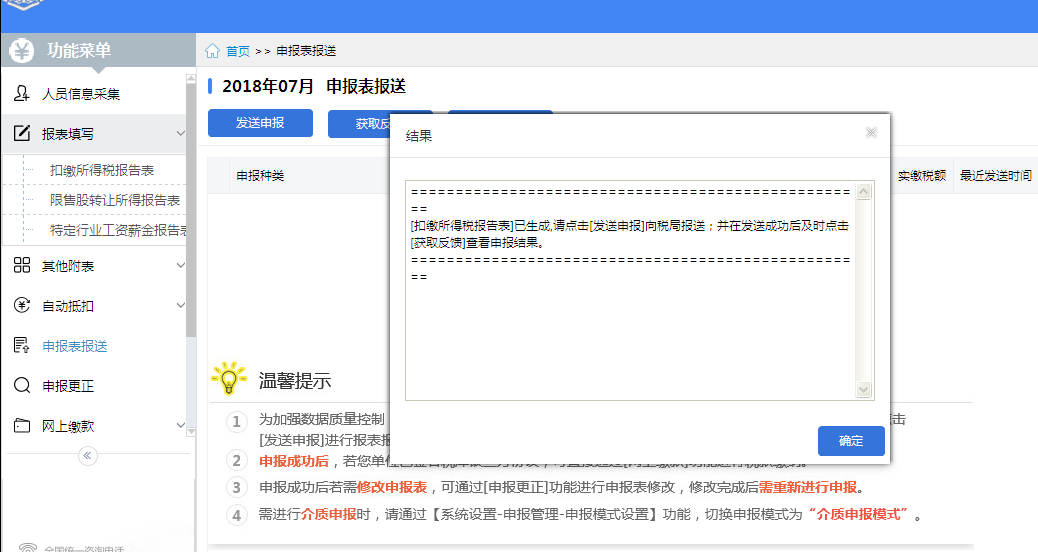Click the red 需重新进行申报 text

tap(808, 487)
